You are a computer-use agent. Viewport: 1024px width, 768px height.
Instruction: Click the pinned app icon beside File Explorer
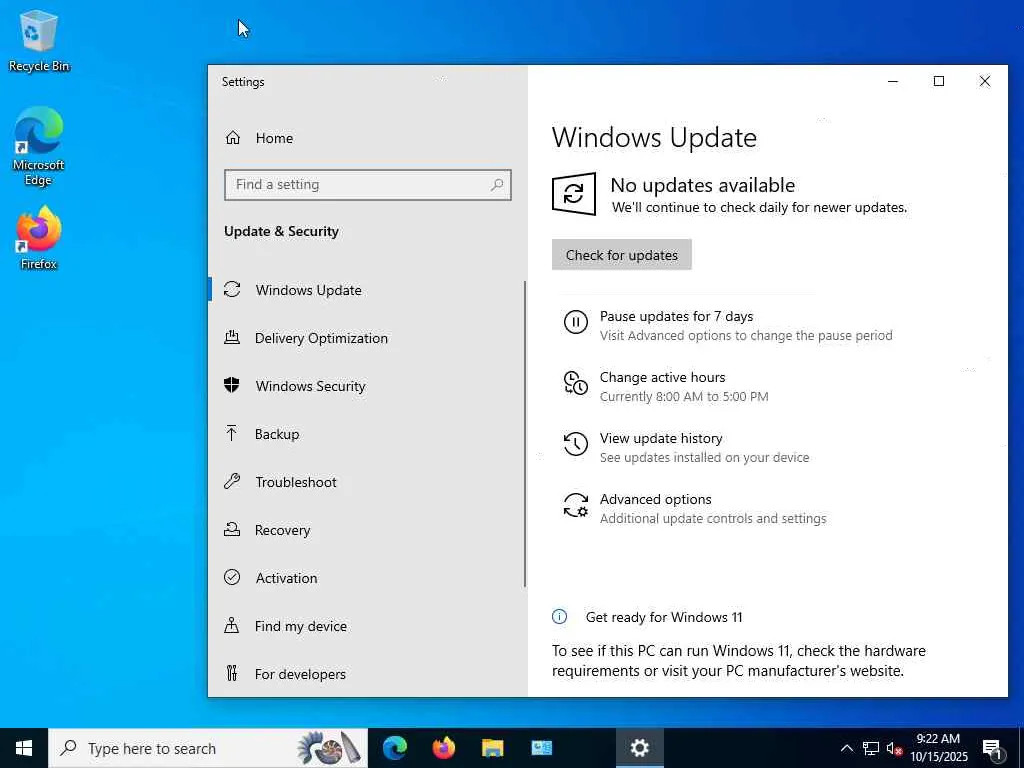541,748
